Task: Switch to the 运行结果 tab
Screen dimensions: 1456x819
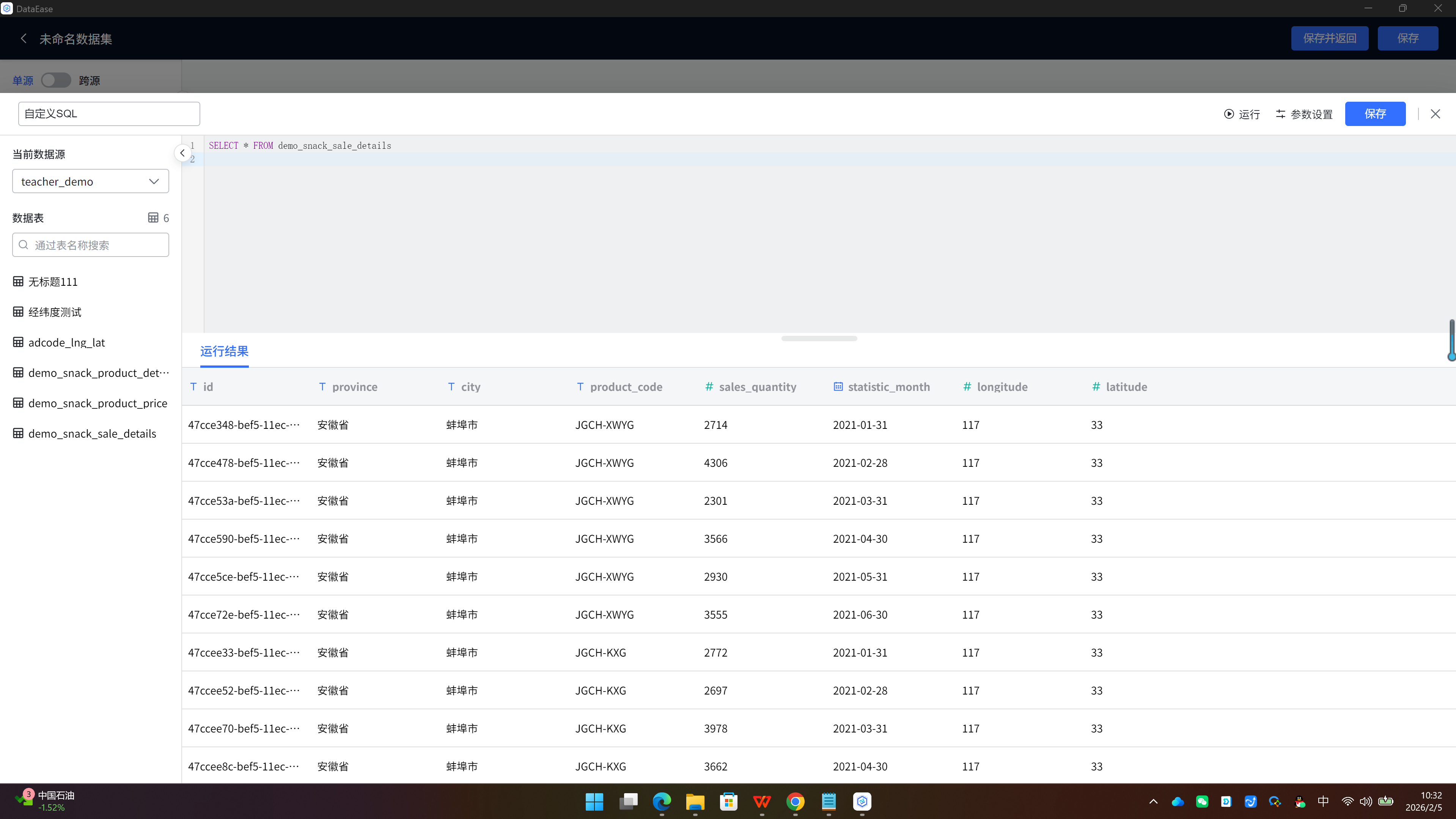Action: pos(224,351)
